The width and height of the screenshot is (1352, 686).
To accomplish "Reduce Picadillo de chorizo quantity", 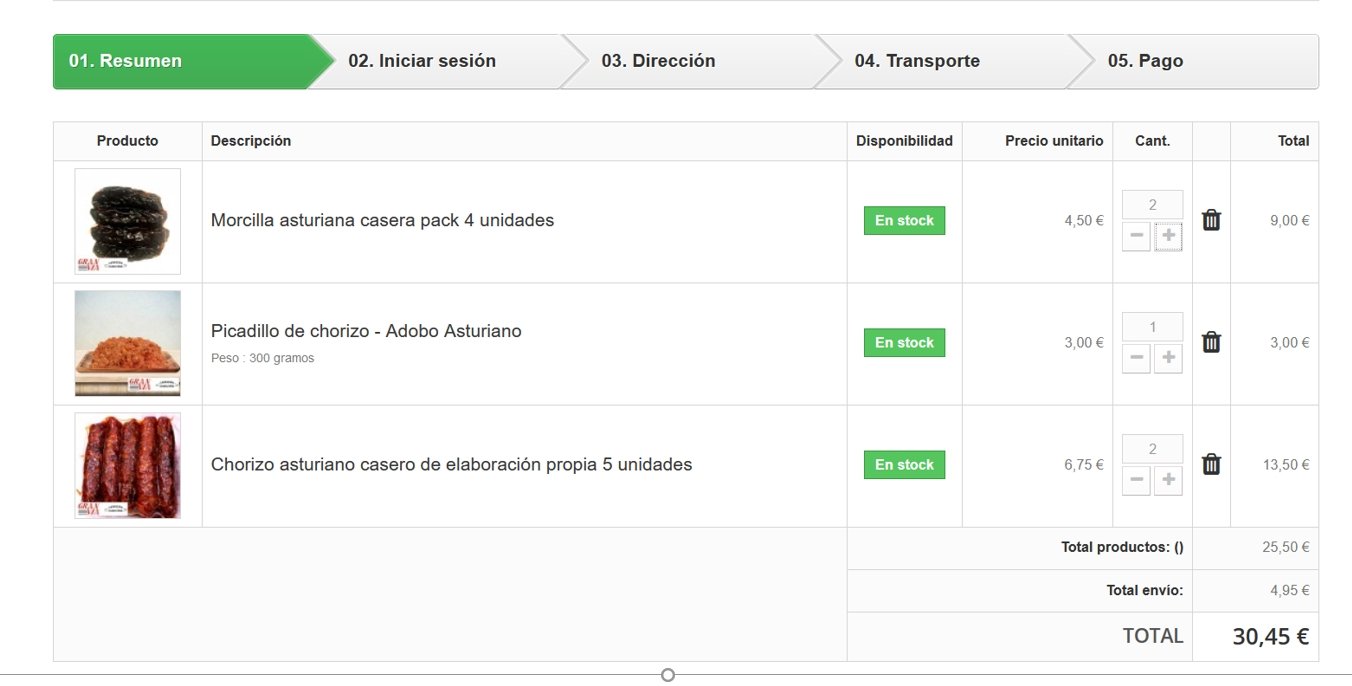I will tap(1136, 359).
